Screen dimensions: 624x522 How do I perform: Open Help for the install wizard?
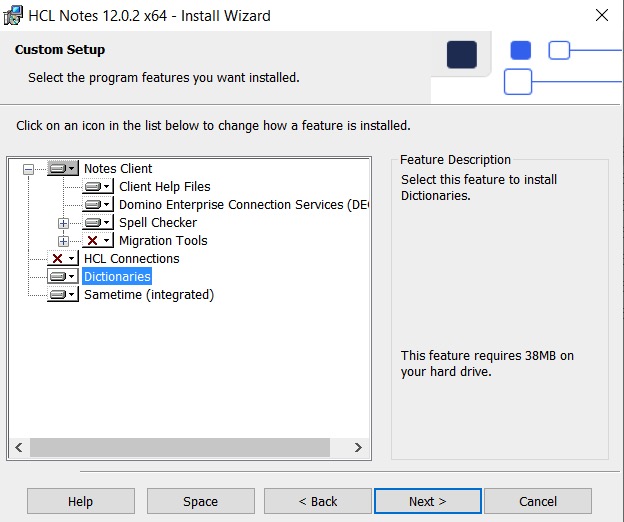[x=80, y=501]
